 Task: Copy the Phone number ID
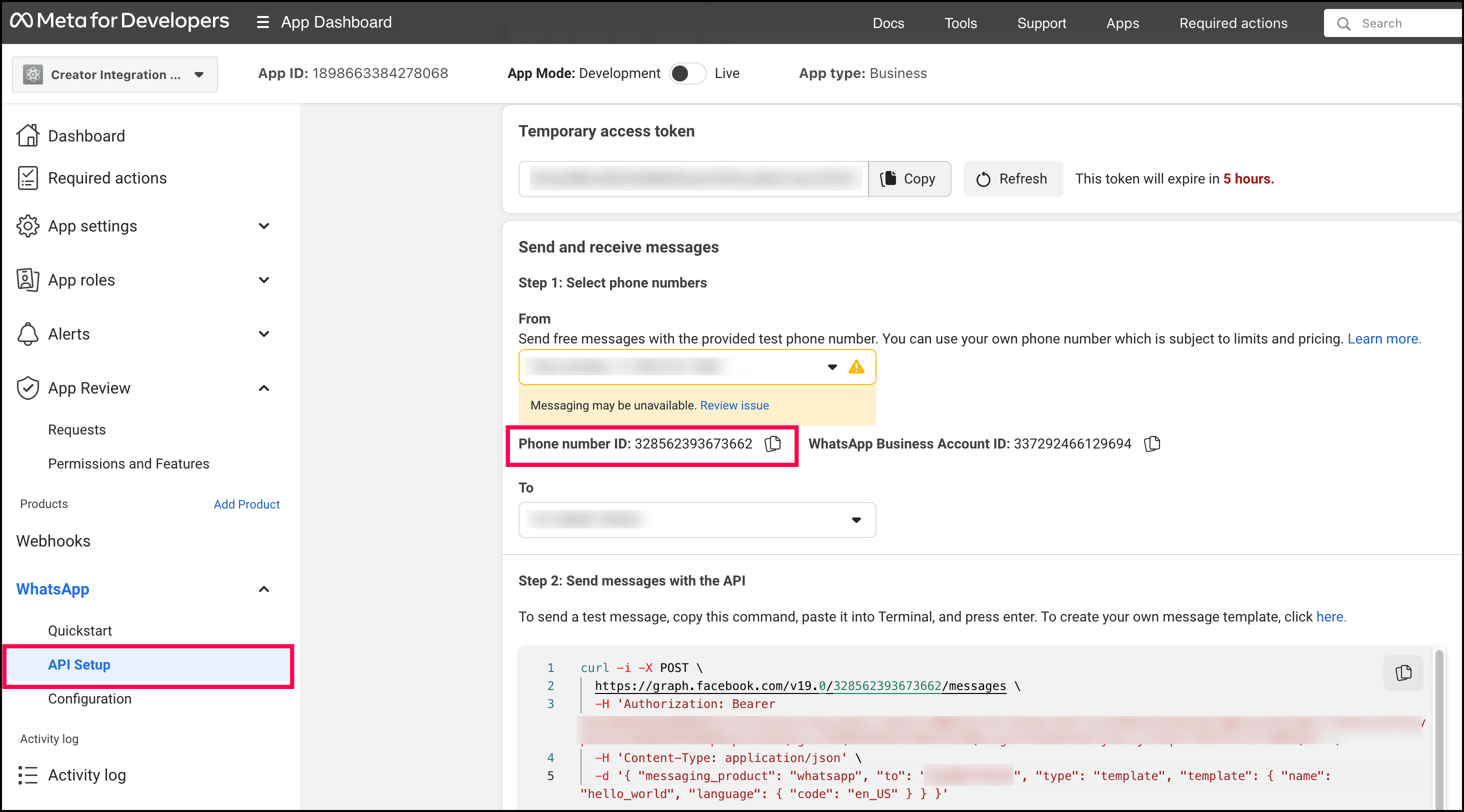click(773, 444)
